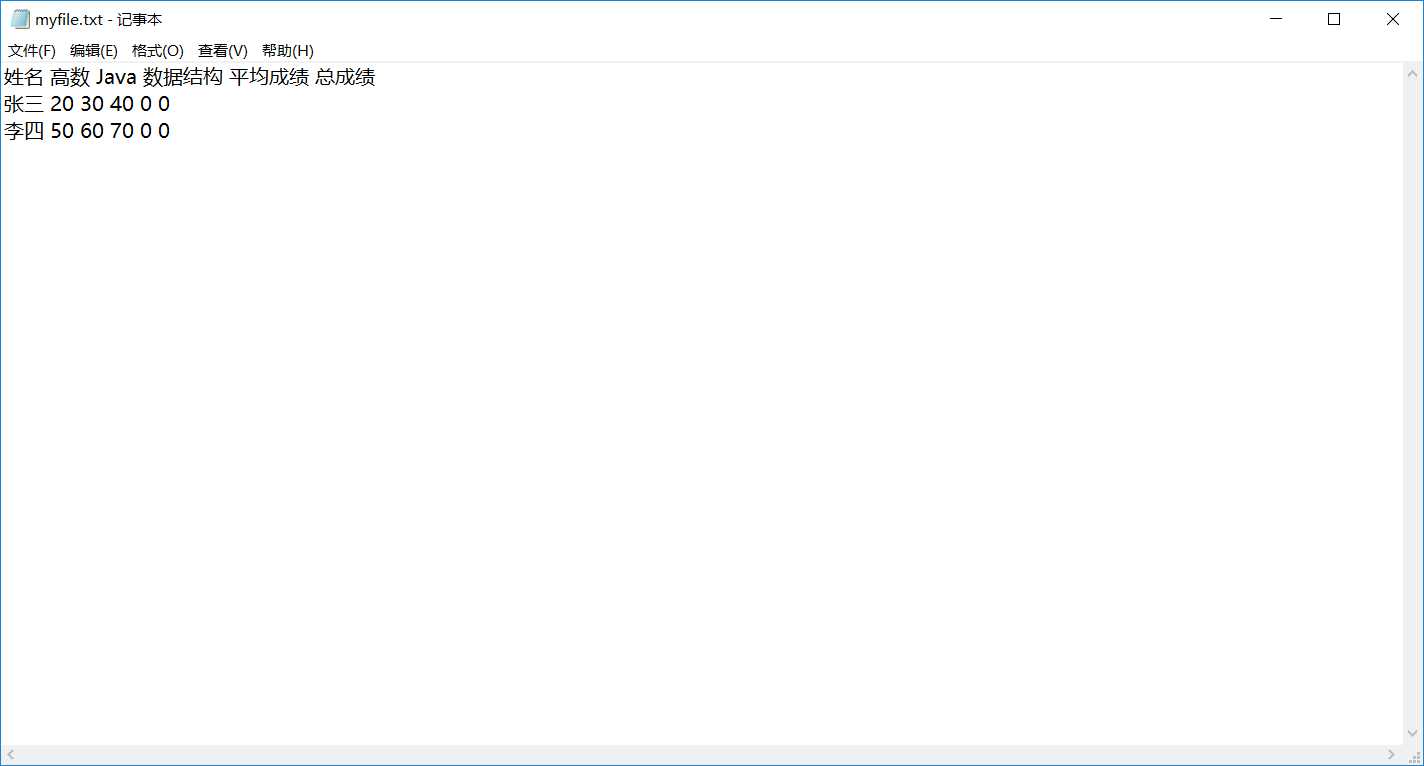The width and height of the screenshot is (1424, 766).
Task: Click the value 60 in 李四 row
Action: click(92, 131)
